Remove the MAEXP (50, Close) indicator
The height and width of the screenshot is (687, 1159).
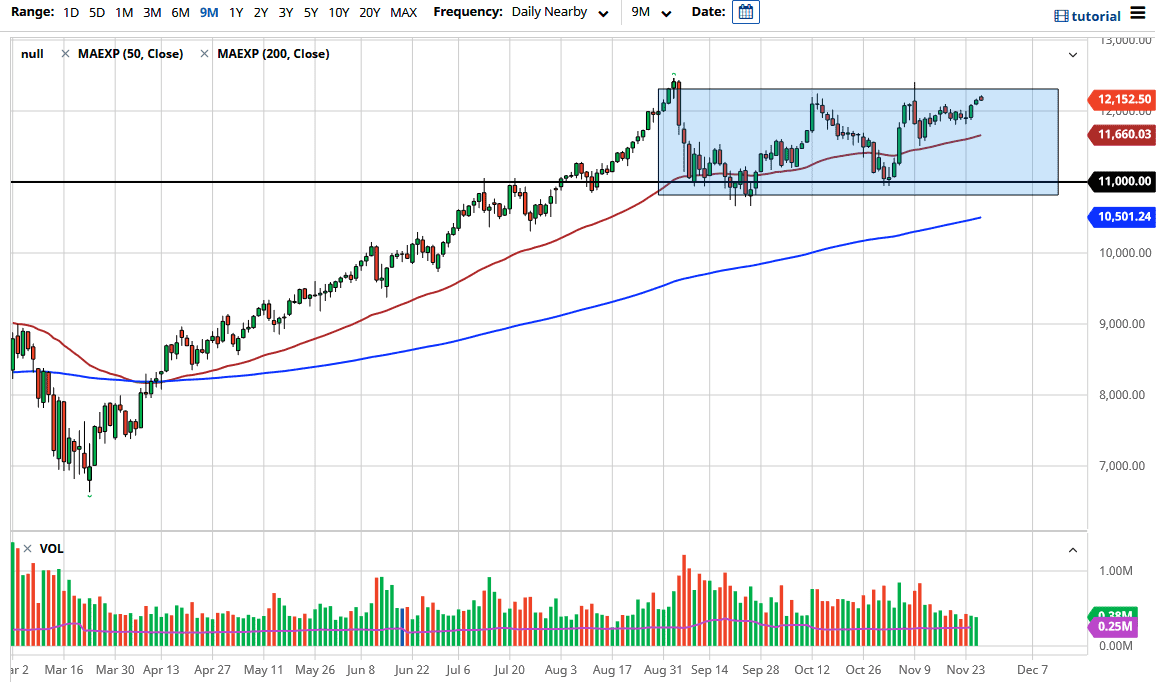click(66, 53)
